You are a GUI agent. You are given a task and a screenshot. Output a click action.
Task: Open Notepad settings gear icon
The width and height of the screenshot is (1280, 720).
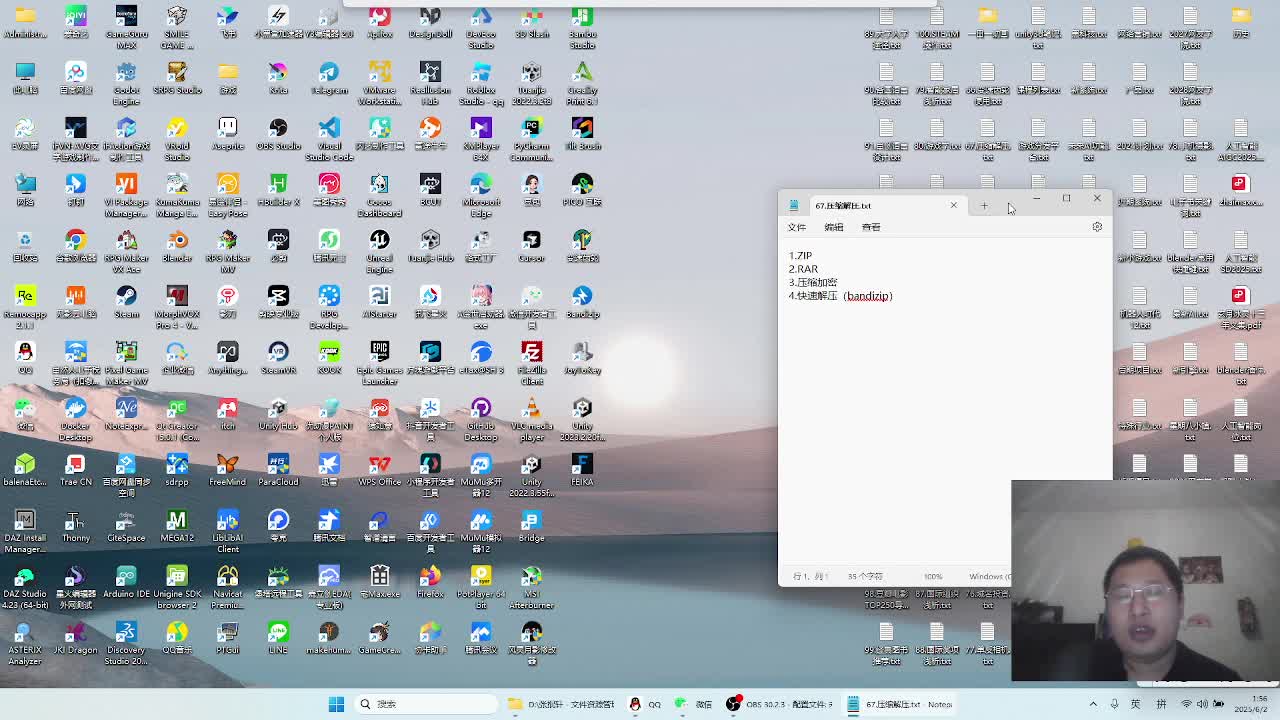[1097, 227]
